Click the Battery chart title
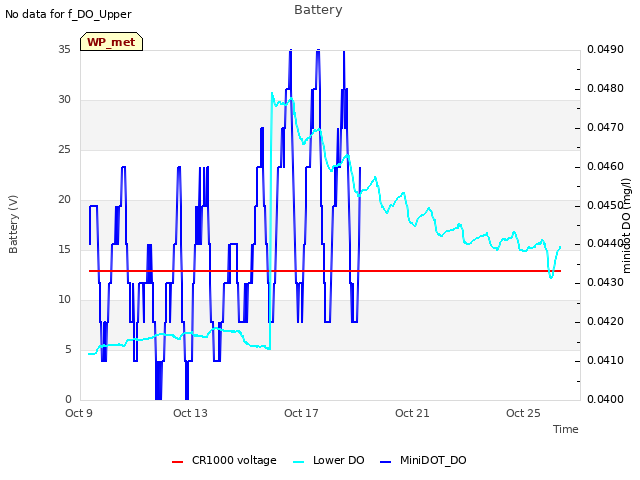The width and height of the screenshot is (640, 480). click(x=318, y=10)
